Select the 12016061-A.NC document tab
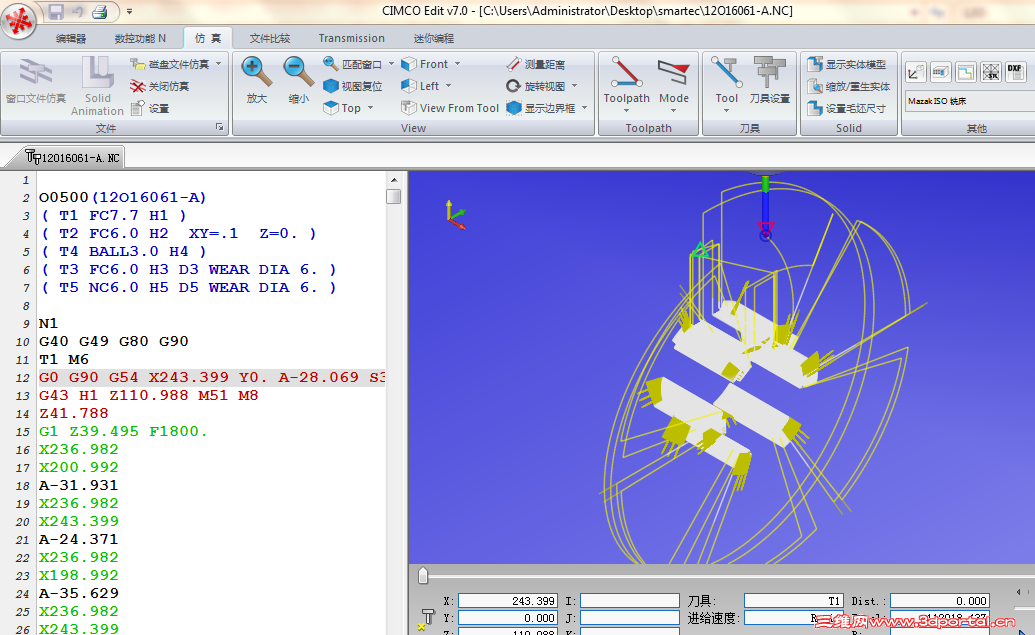Screen dimensions: 1035x635 pos(73,158)
